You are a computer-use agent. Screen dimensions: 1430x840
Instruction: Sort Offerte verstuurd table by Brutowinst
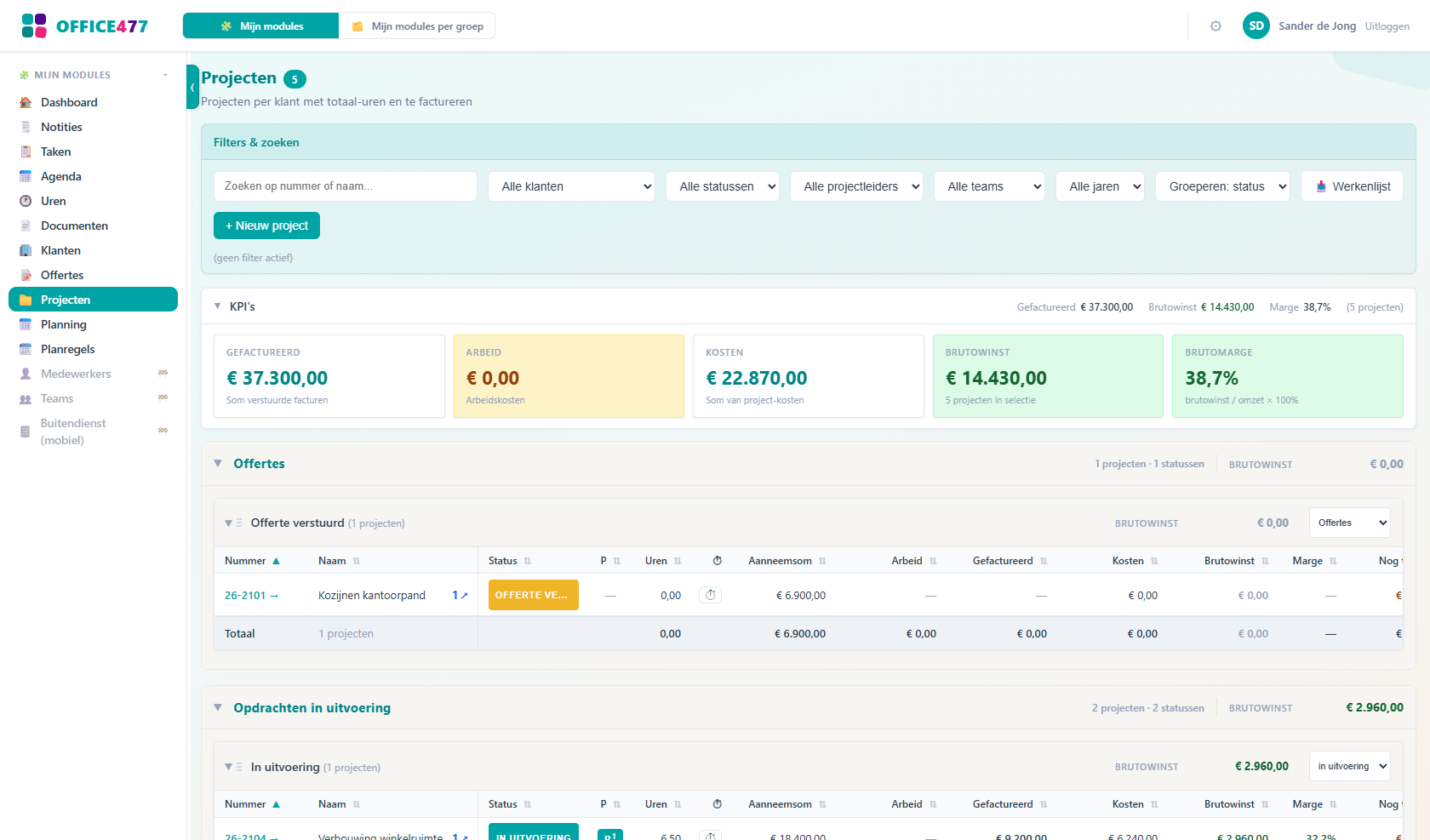[1237, 561]
